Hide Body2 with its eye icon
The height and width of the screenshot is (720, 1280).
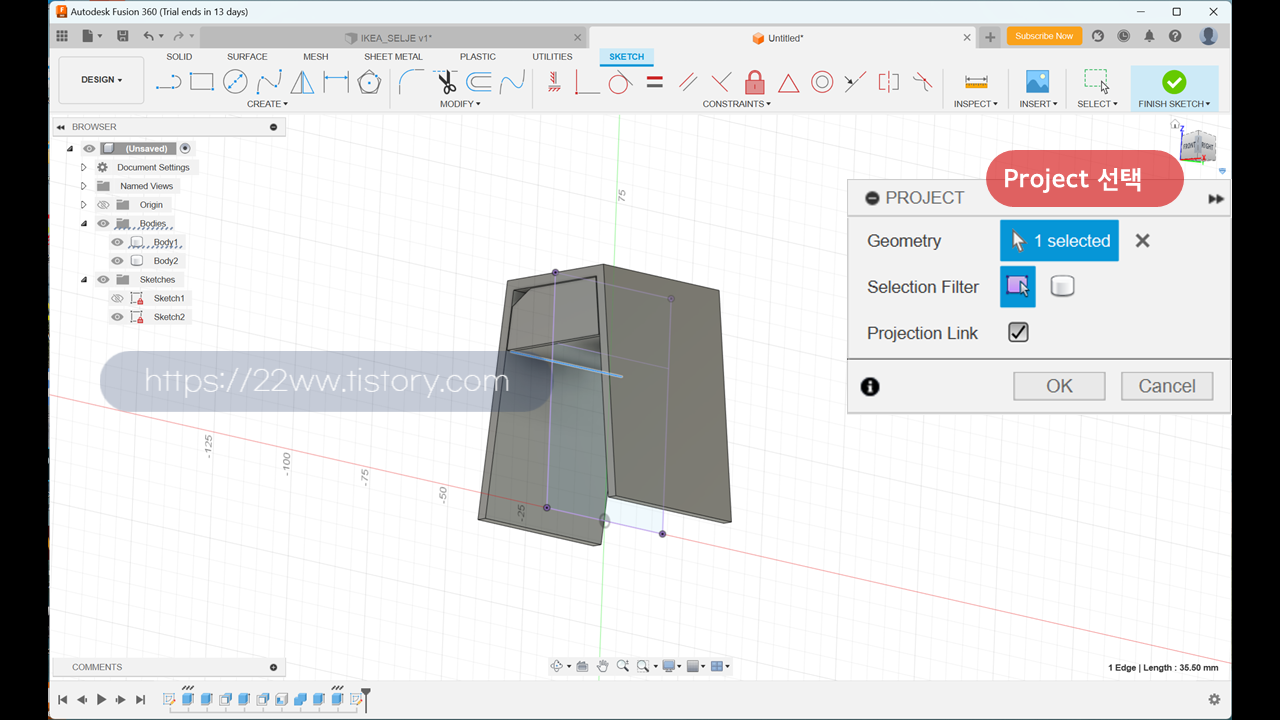pyautogui.click(x=117, y=261)
